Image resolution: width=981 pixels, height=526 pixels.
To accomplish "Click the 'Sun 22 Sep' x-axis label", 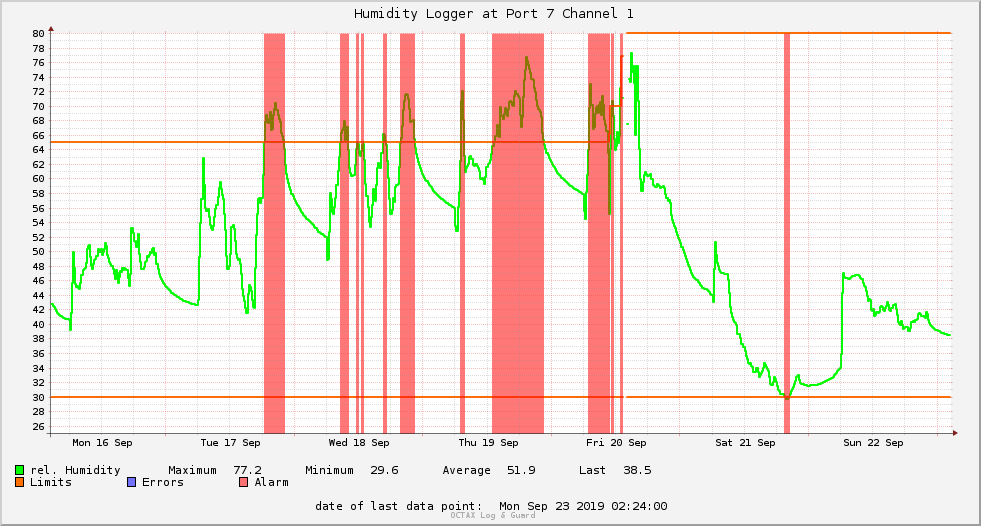I will (873, 443).
